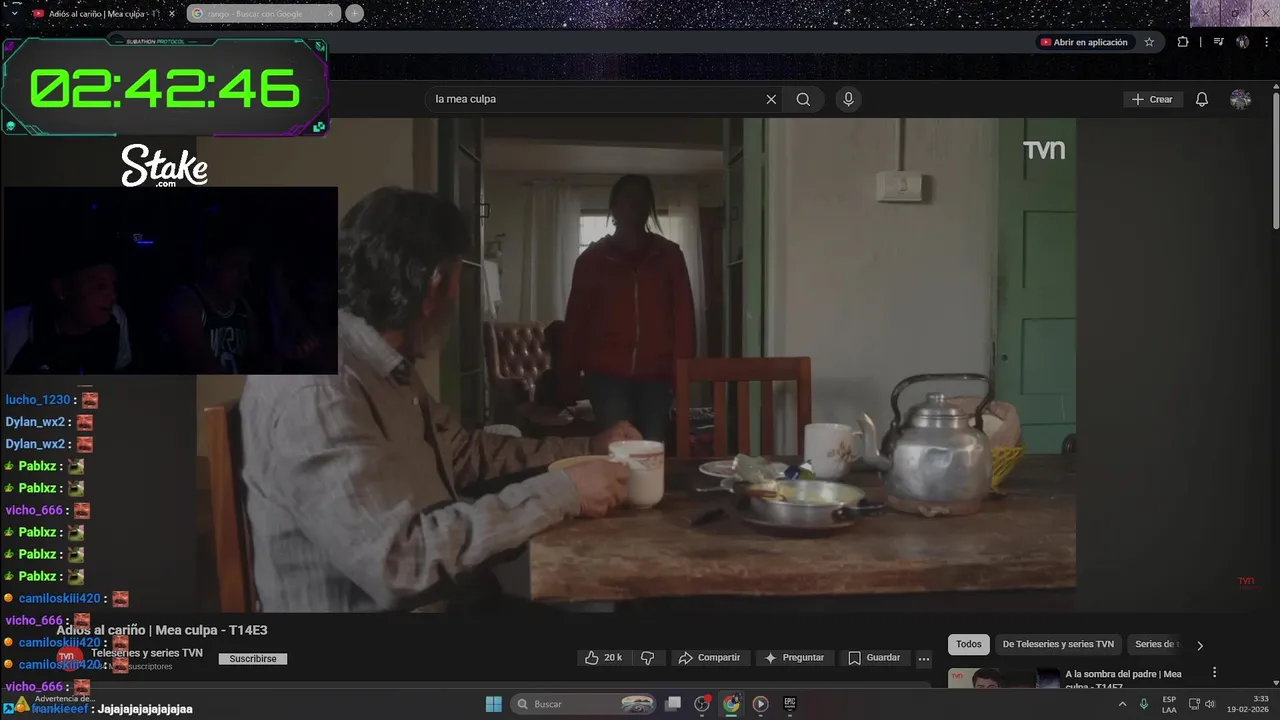Viewport: 1280px width, 720px height.
Task: Show hidden system tray icons
Action: point(1122,704)
